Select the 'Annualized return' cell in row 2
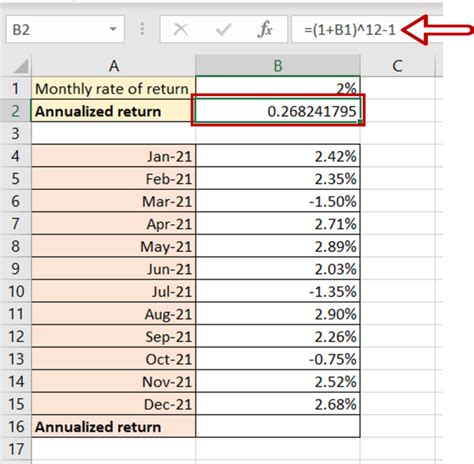The image size is (474, 464). click(113, 111)
